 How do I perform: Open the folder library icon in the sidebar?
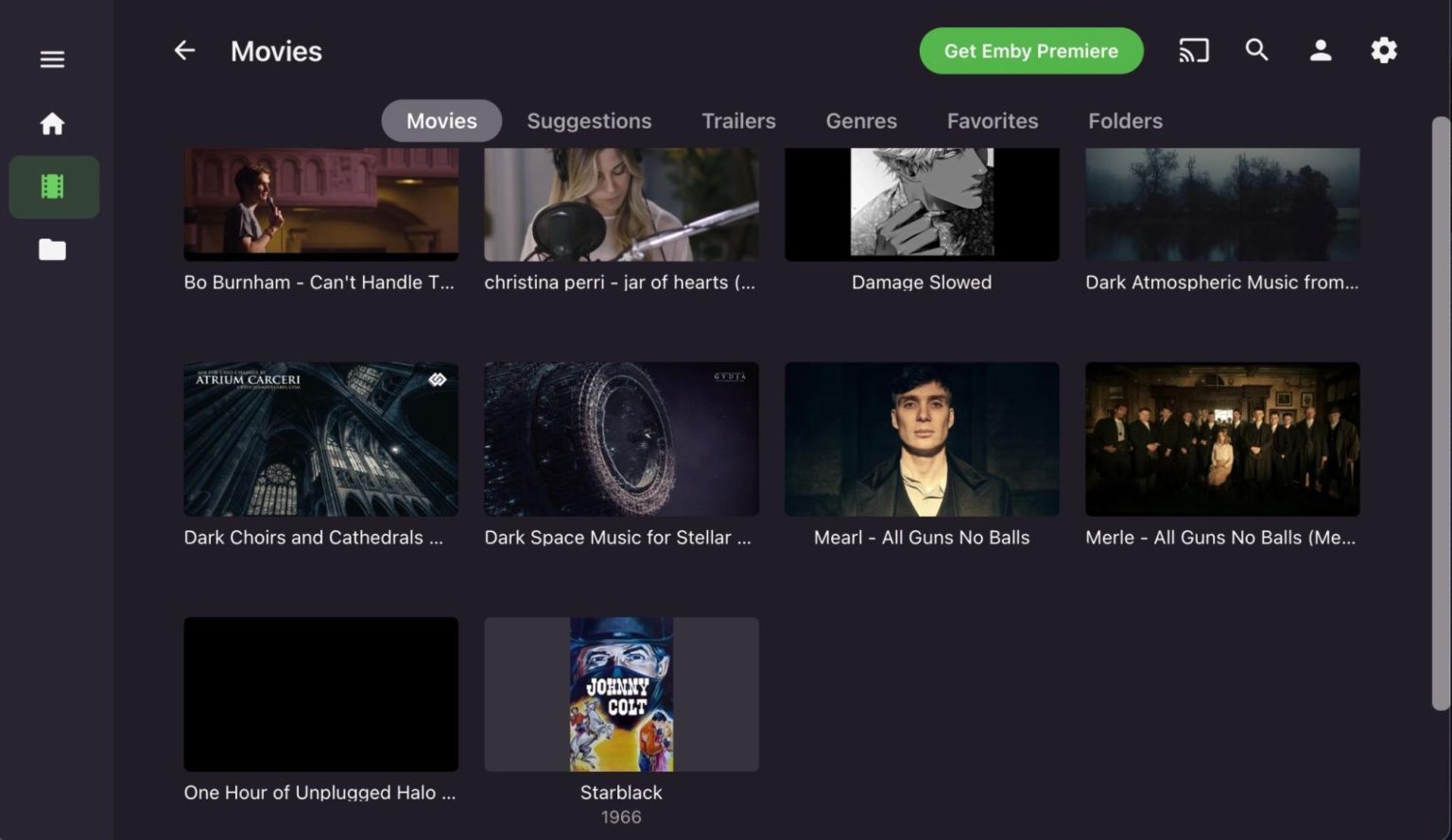pyautogui.click(x=52, y=249)
